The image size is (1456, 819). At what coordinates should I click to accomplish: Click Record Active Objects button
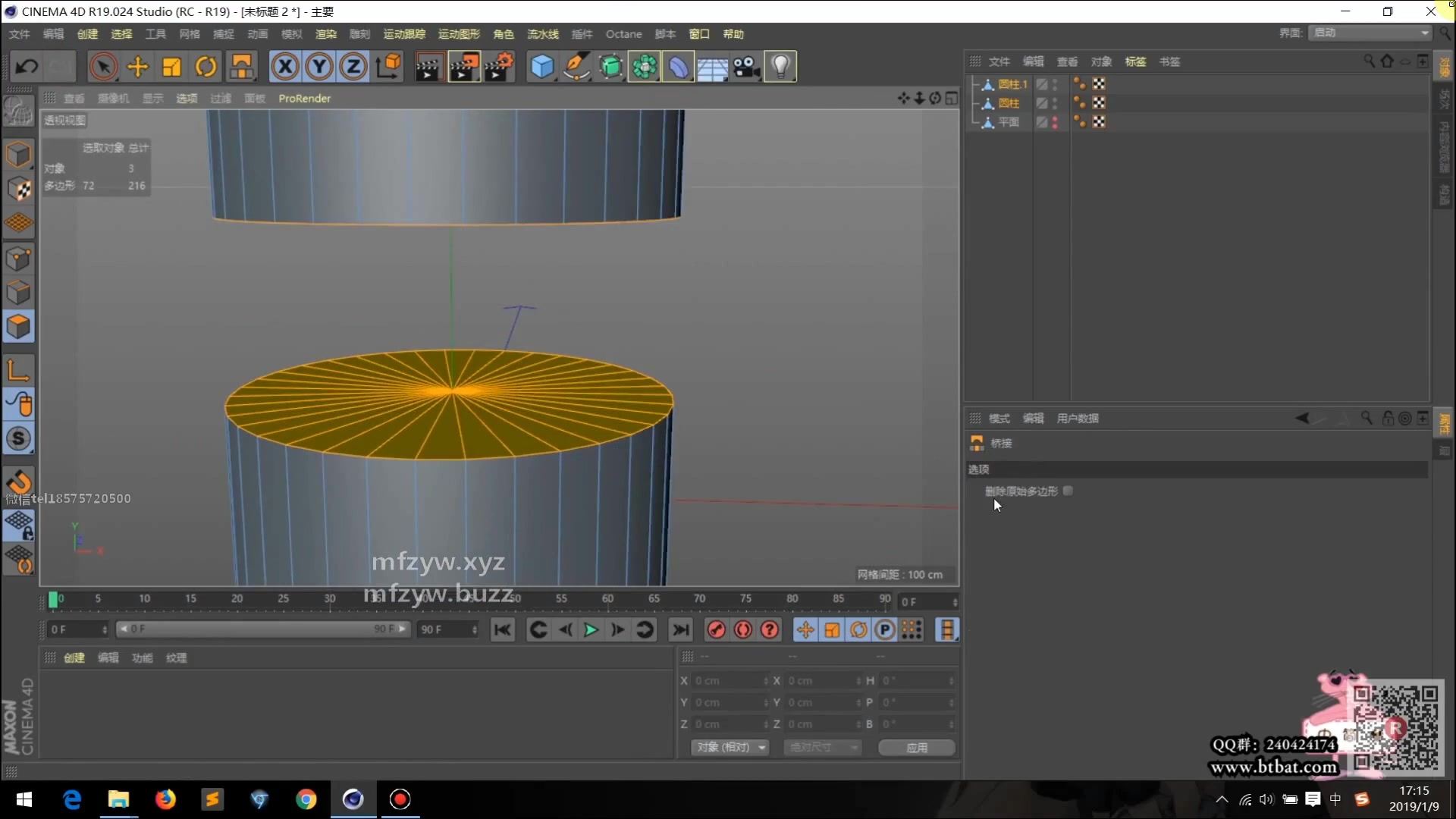click(716, 630)
